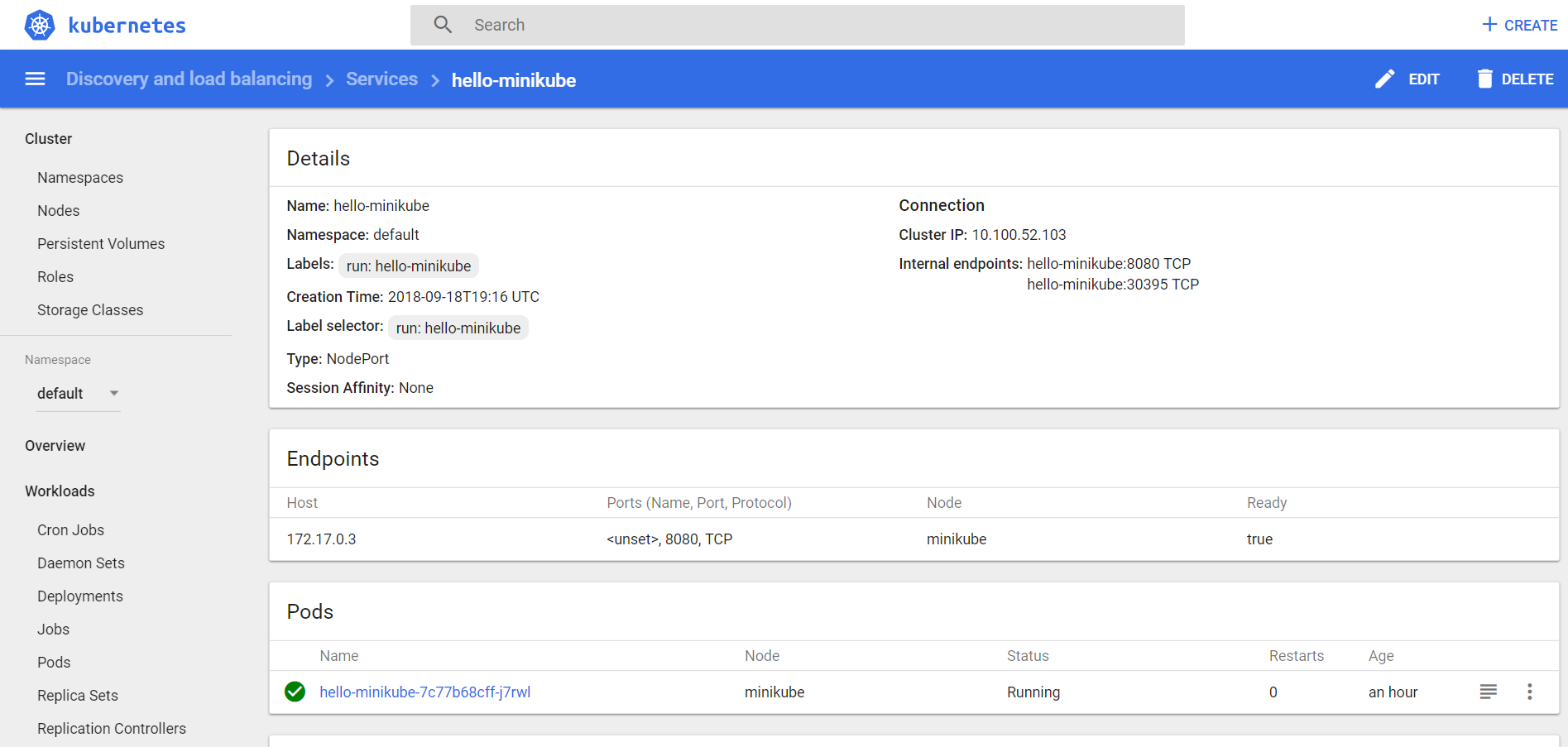Open Jobs in the sidebar
The width and height of the screenshot is (1568, 747).
coord(53,630)
